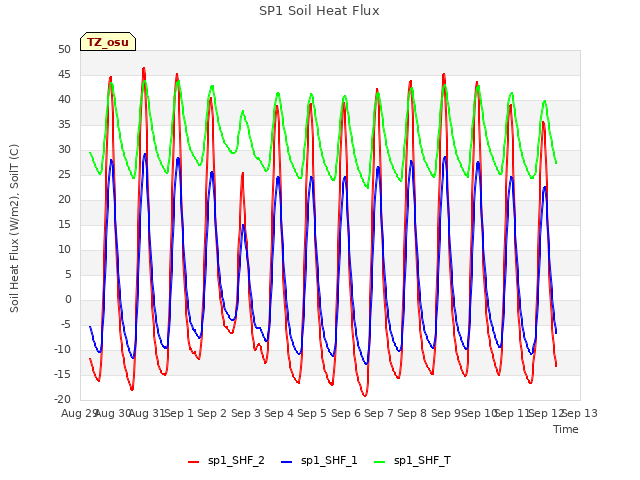This screenshot has height=480, width=640.
Task: Click the Y-axis label Soil Heat Flux
Action: click(x=14, y=228)
